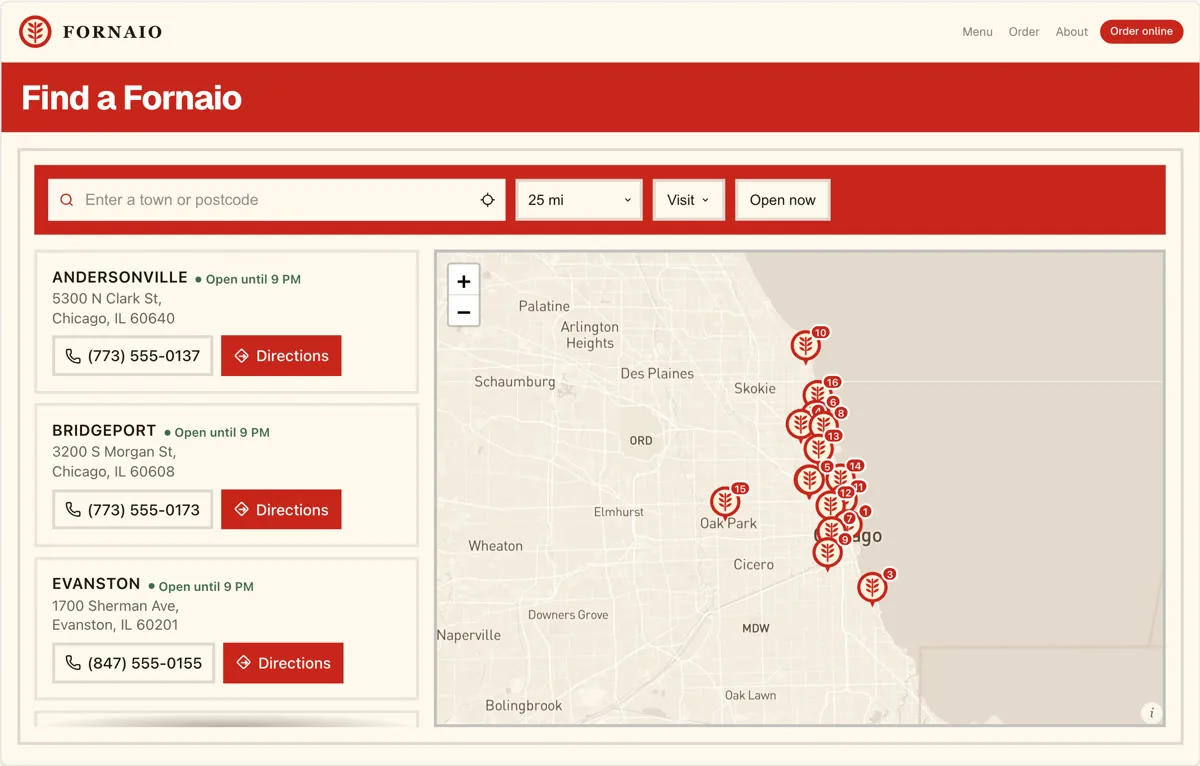Click Andersonville's 'Open until 9 PM' status

[x=248, y=279]
